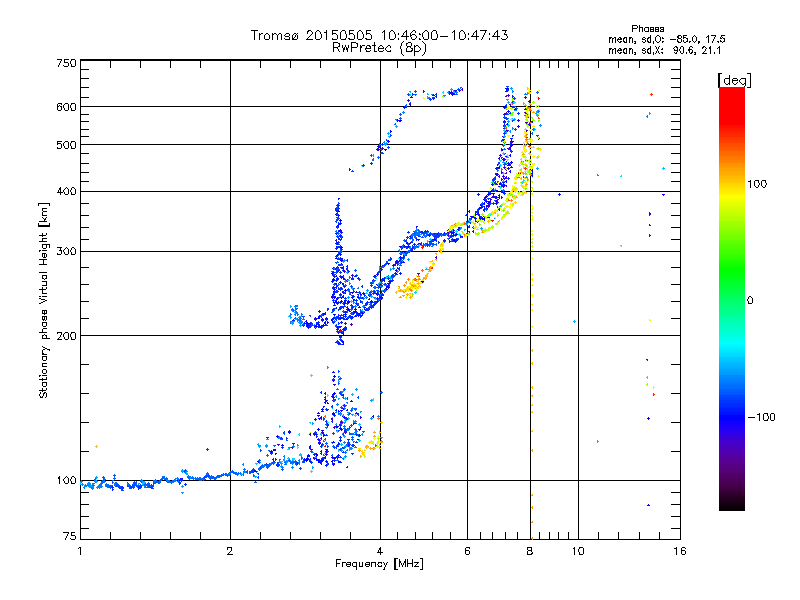800x600 pixels.
Task: Click the x-axis tick label '6'
Action: [467, 551]
